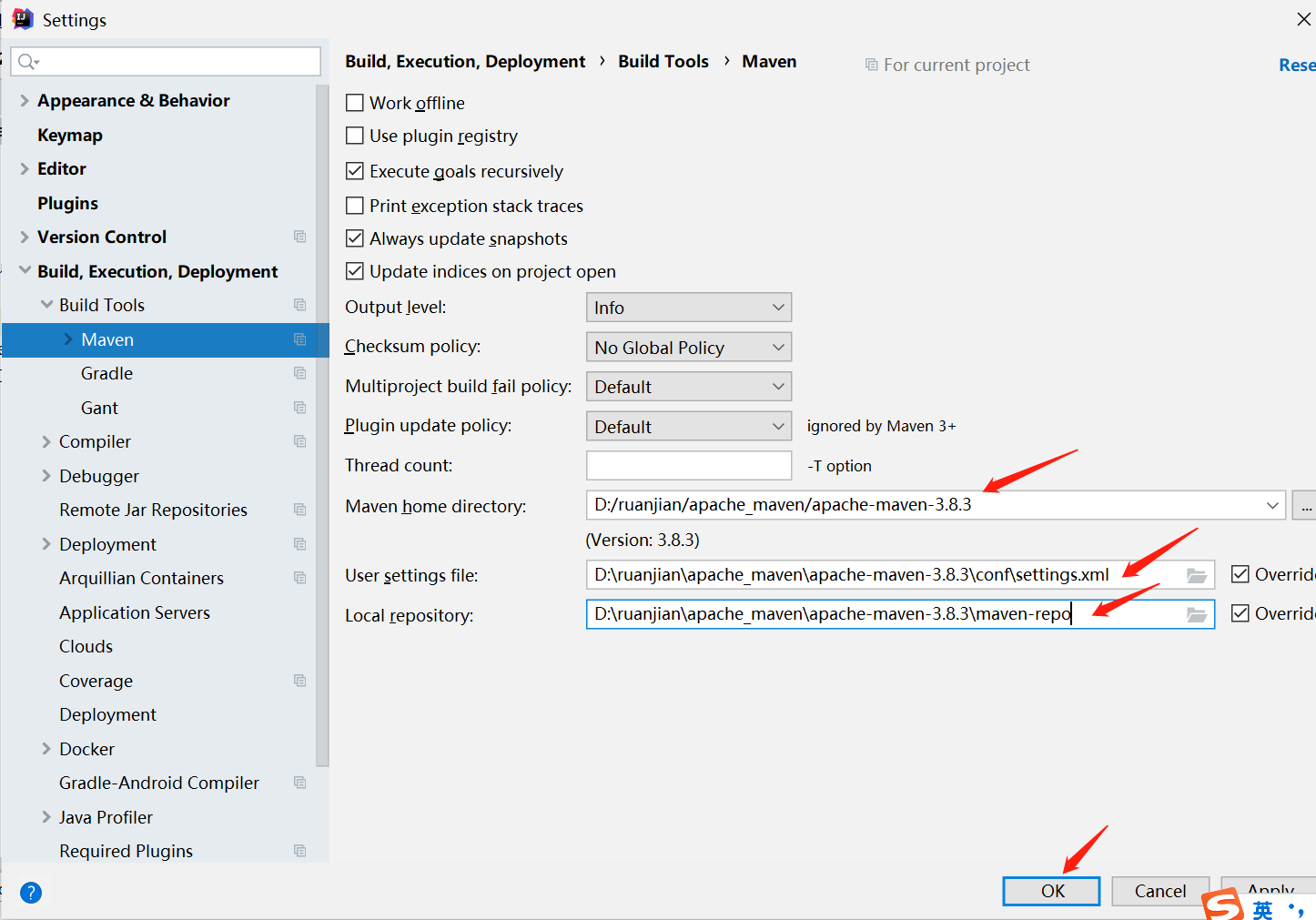The height and width of the screenshot is (920, 1316).
Task: Click Build Tools breadcrumb link
Action: pos(663,61)
